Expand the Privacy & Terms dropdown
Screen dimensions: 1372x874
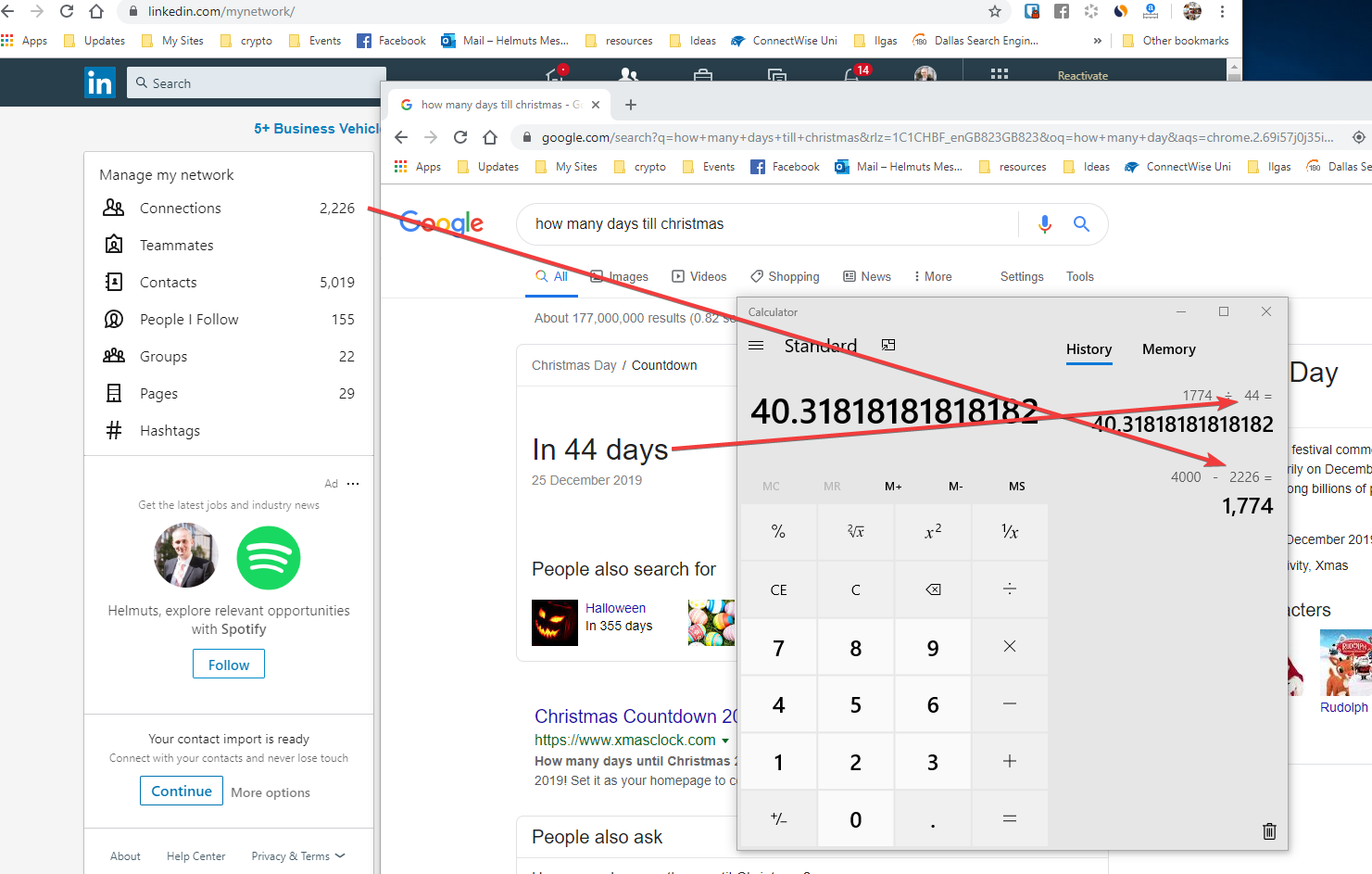tap(297, 856)
